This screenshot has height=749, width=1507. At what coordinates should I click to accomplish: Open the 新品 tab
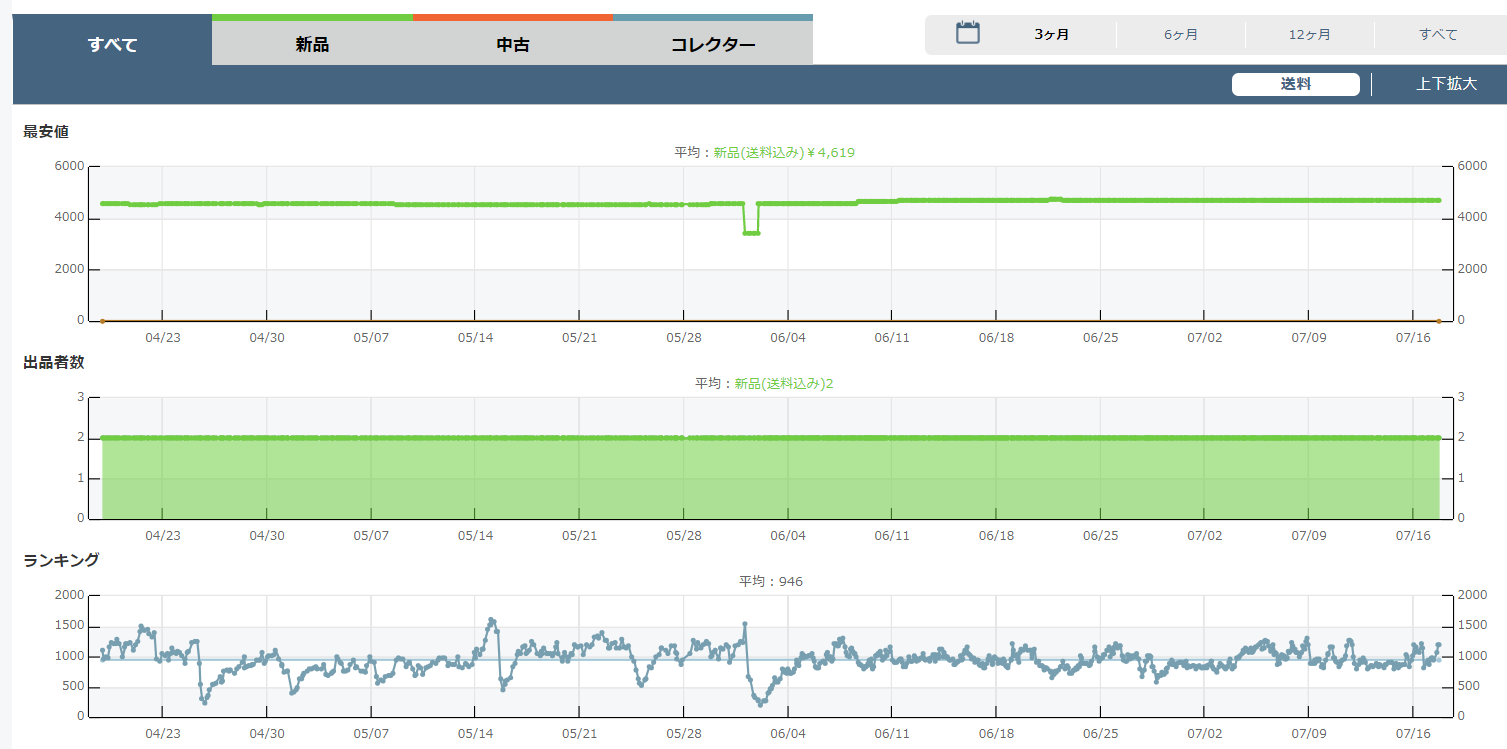tap(312, 44)
